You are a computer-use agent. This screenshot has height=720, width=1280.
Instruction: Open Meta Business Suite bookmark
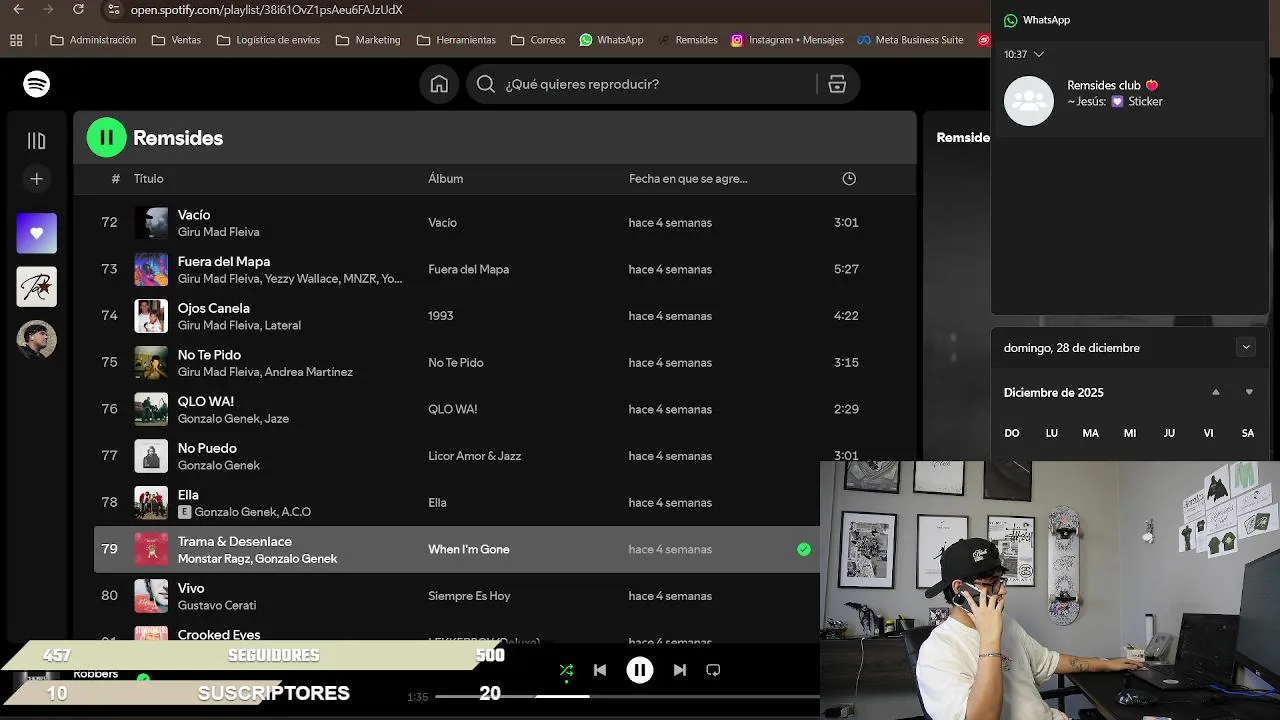(910, 40)
